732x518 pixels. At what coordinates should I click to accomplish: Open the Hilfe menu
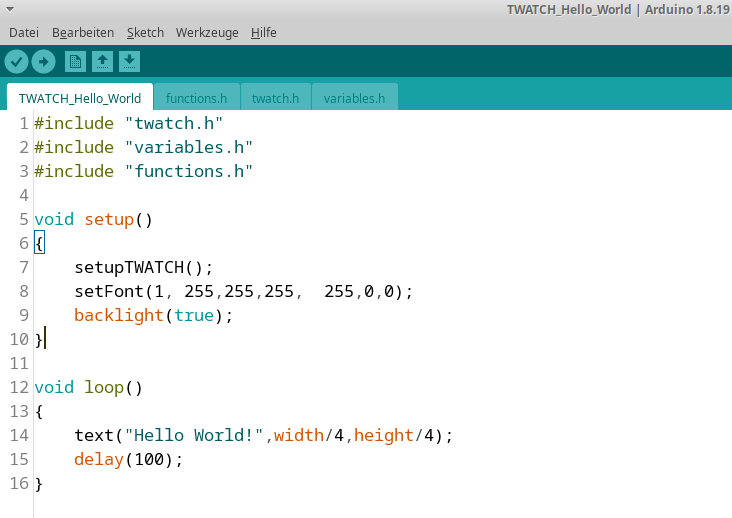tap(264, 32)
